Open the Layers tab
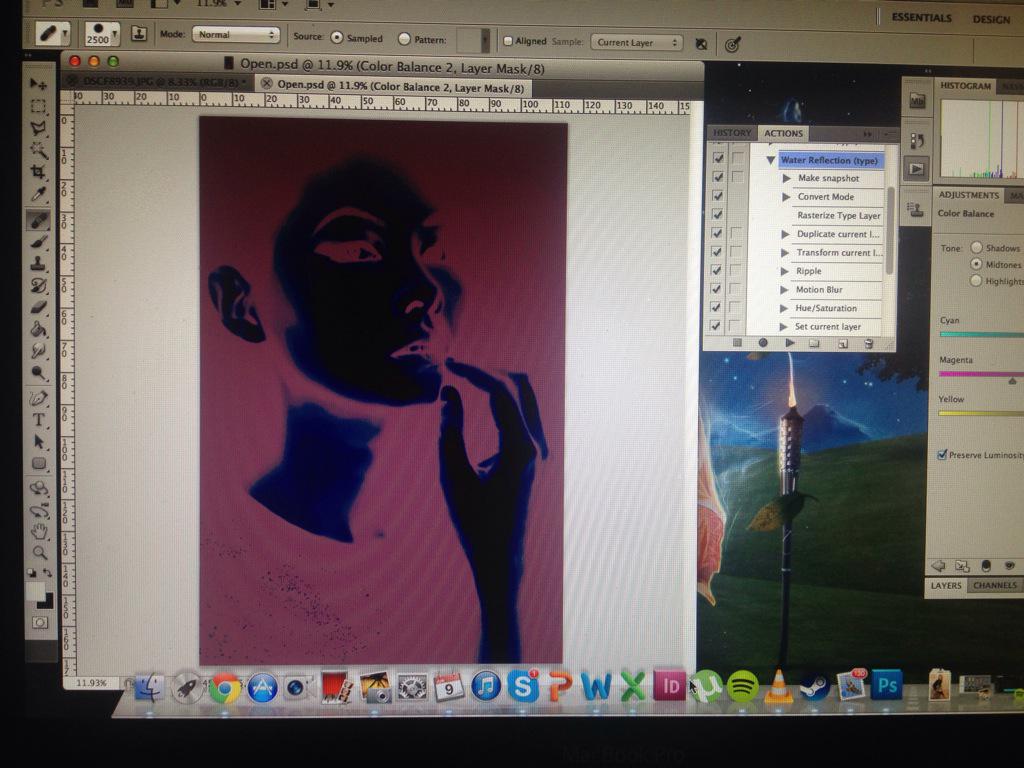Image resolution: width=1024 pixels, height=768 pixels. [x=945, y=585]
